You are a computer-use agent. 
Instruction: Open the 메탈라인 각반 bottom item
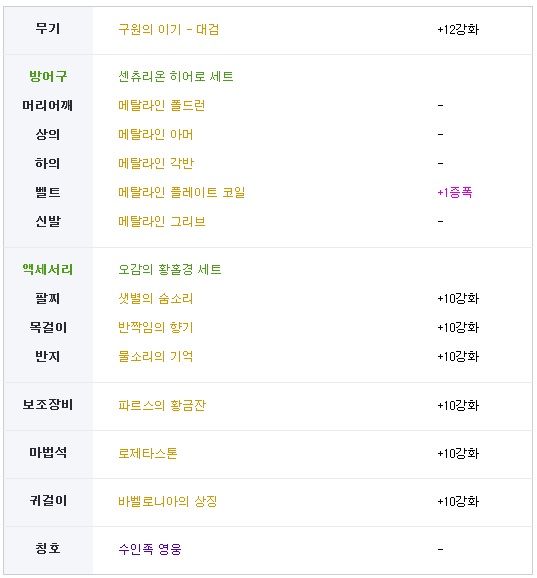[156, 163]
